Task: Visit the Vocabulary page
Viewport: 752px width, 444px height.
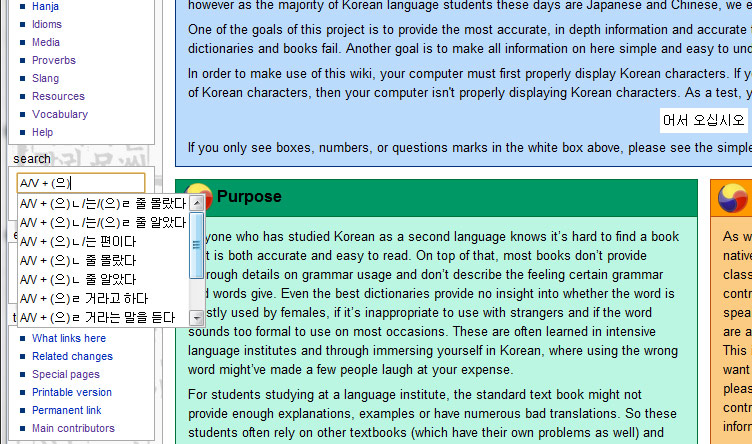Action: pos(60,114)
